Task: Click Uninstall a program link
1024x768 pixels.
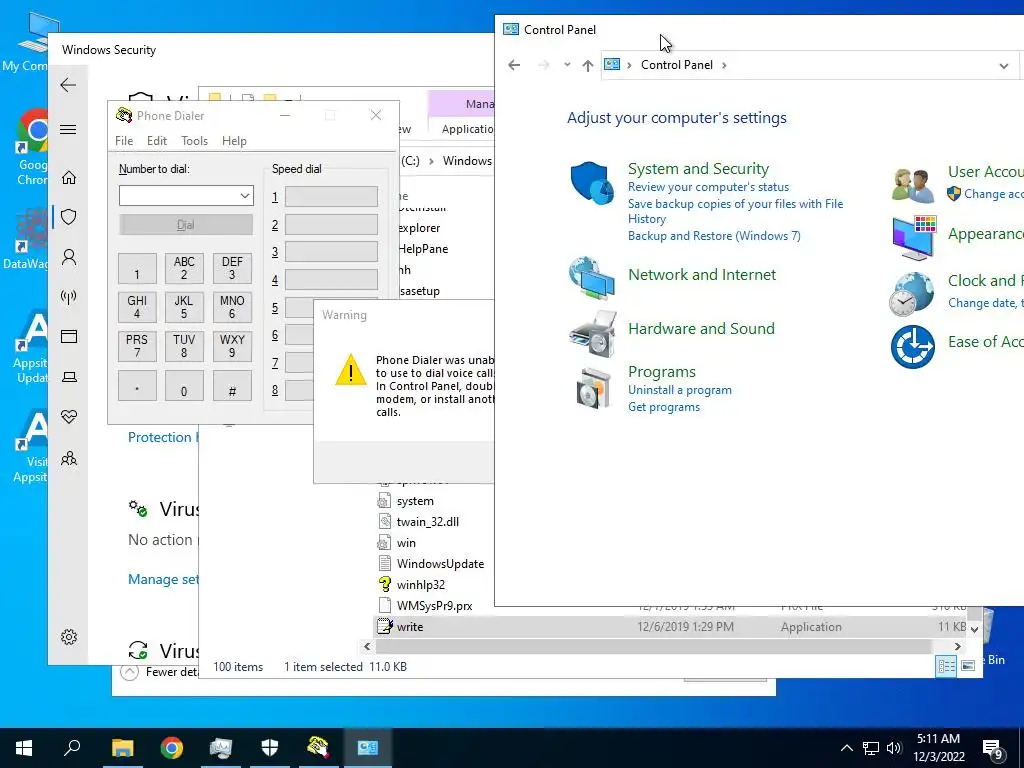Action: point(680,390)
